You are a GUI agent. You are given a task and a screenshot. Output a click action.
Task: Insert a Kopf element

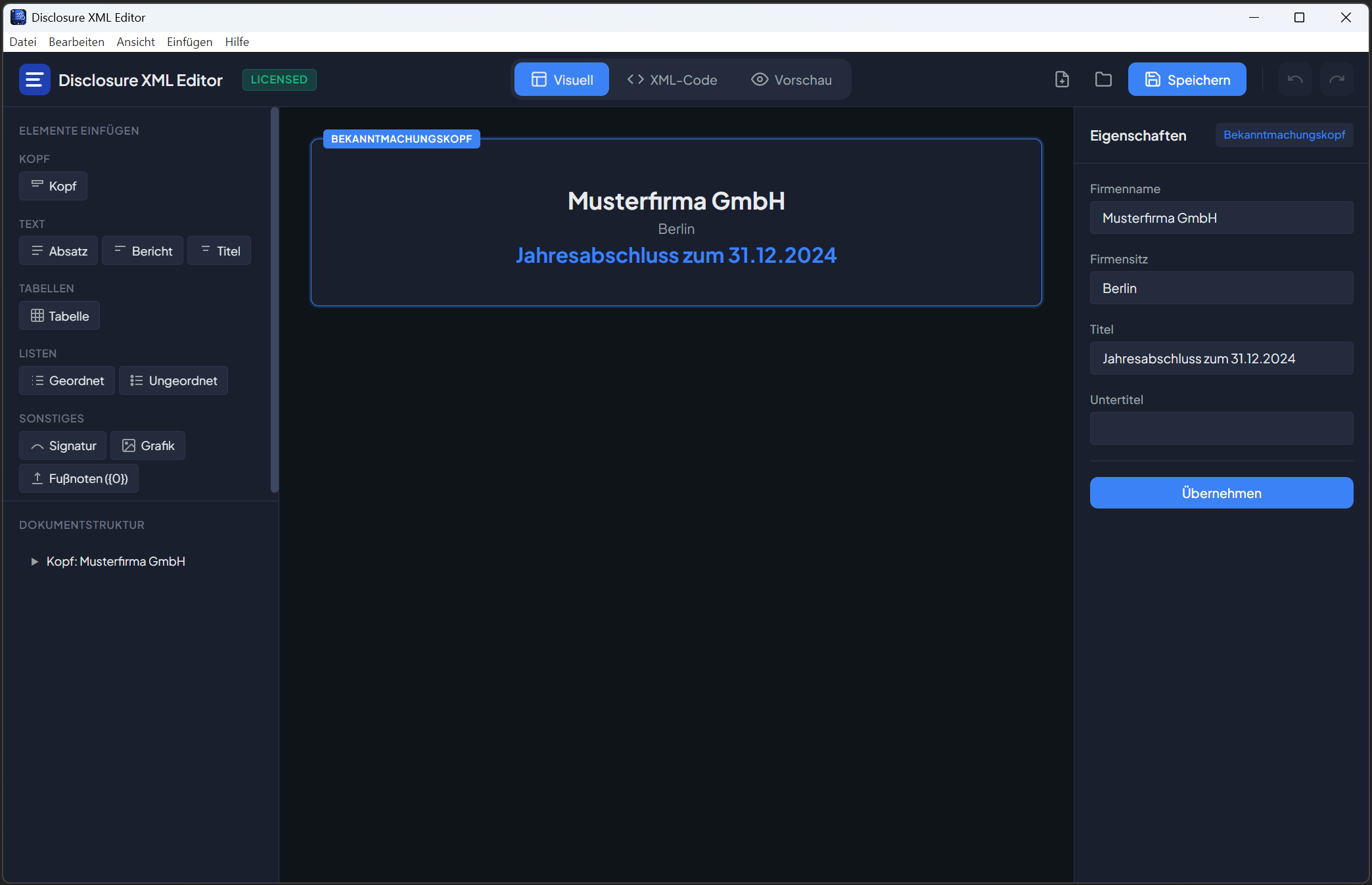(x=53, y=186)
